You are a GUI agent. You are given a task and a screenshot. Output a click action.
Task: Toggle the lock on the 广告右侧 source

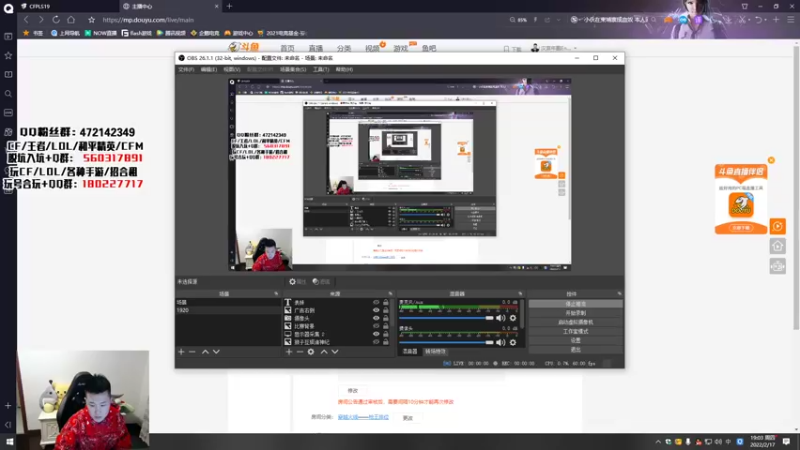coord(386,310)
